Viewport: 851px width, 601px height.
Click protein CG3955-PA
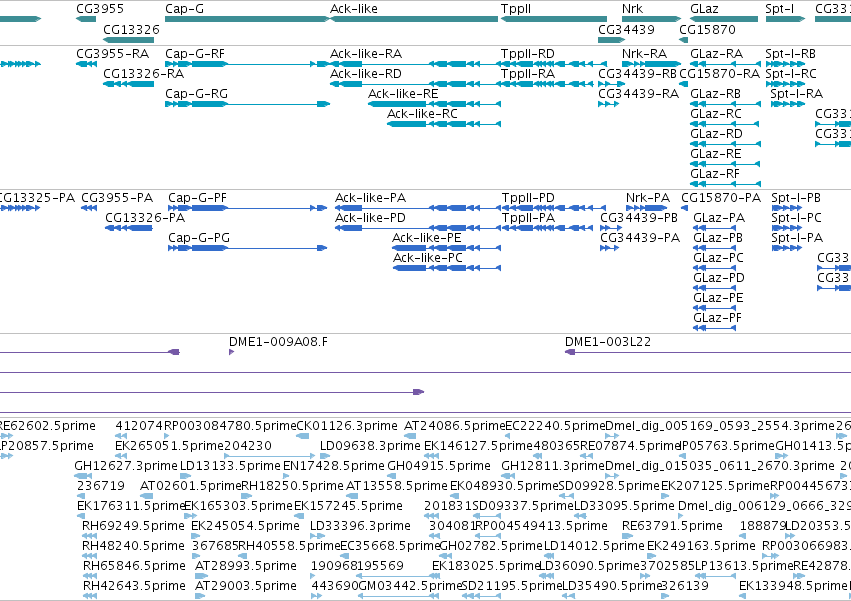click(89, 208)
